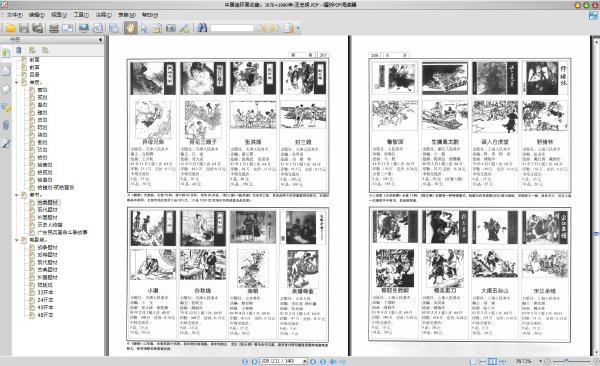The image size is (600, 366).
Task: Select the 反特题材 bookmark
Action: coord(47,255)
